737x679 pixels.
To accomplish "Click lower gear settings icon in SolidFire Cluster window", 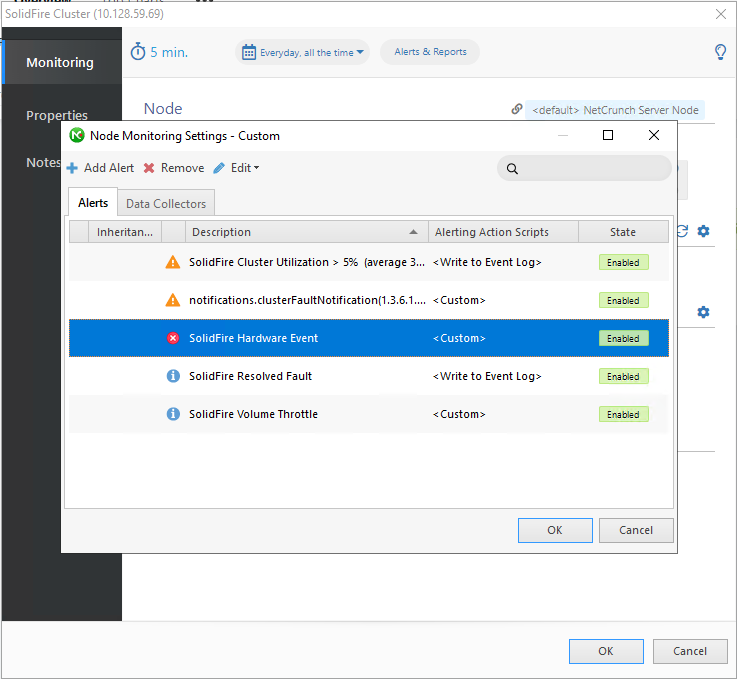I will pos(703,312).
